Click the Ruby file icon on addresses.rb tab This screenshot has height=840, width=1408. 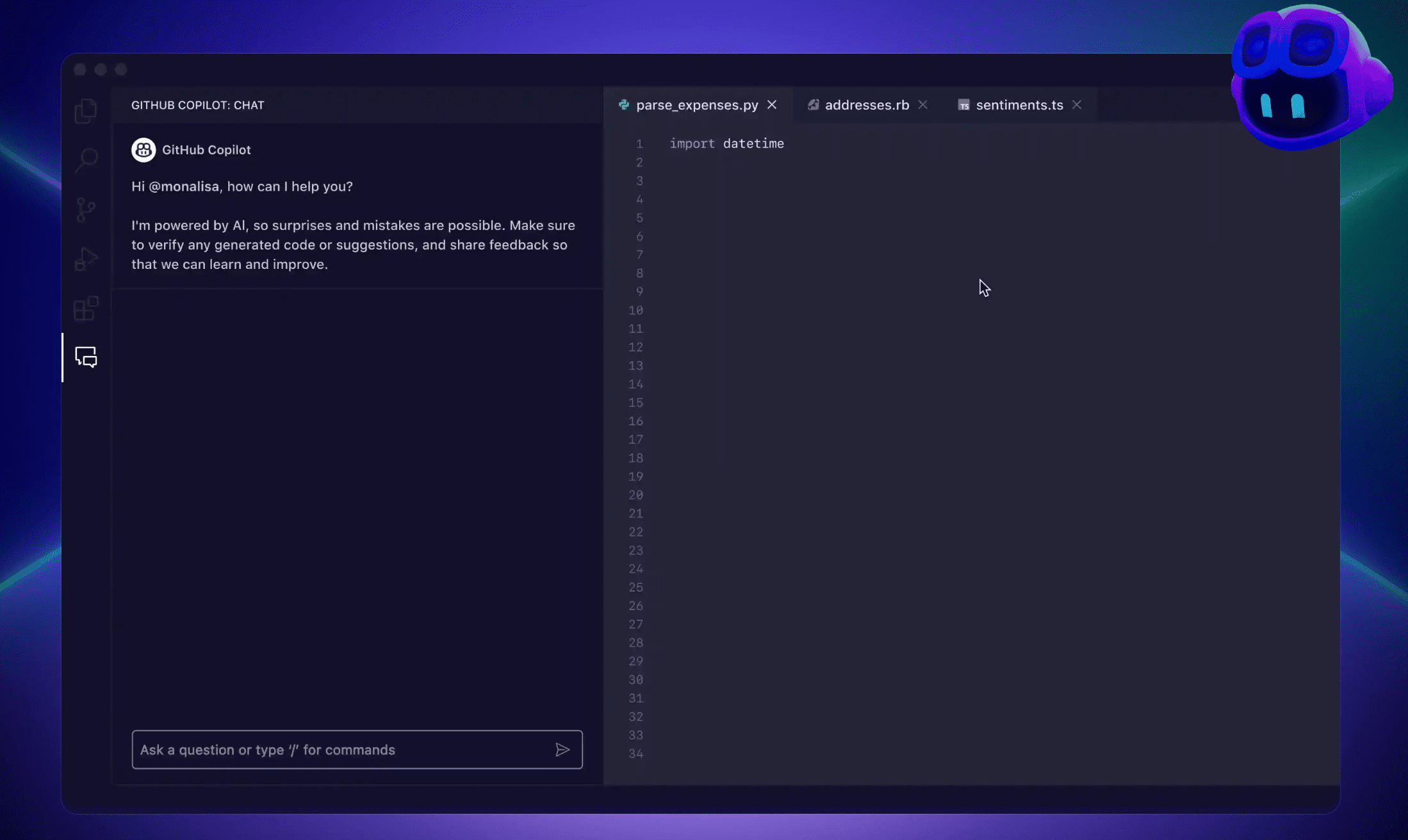(813, 105)
